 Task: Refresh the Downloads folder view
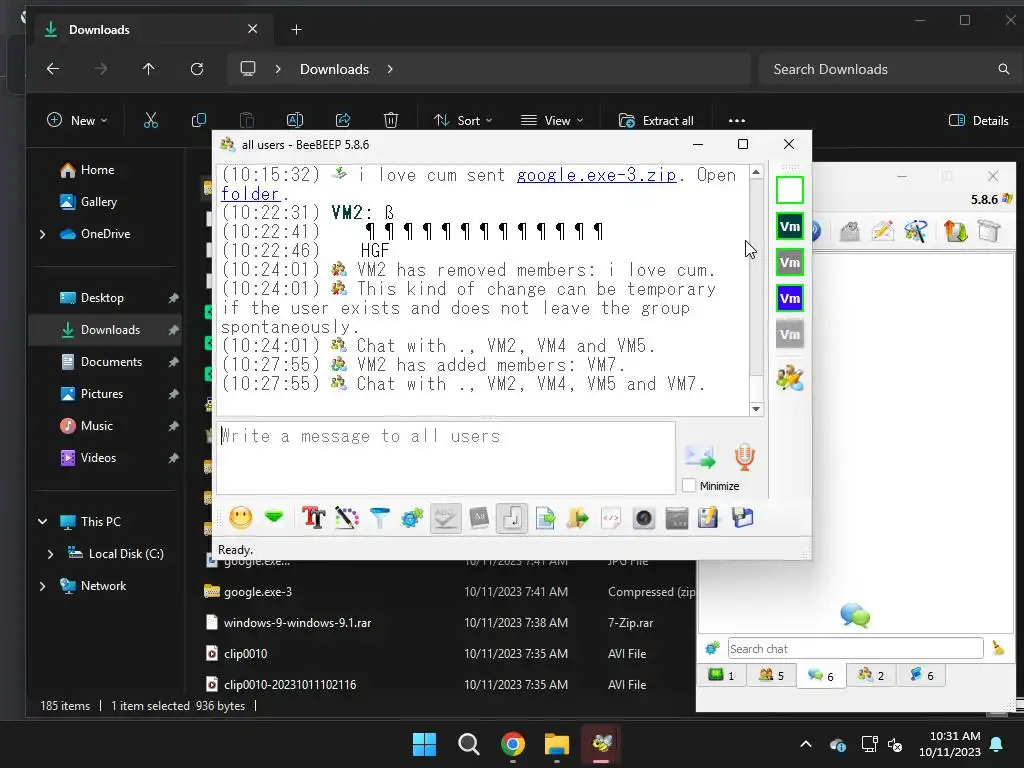click(197, 69)
